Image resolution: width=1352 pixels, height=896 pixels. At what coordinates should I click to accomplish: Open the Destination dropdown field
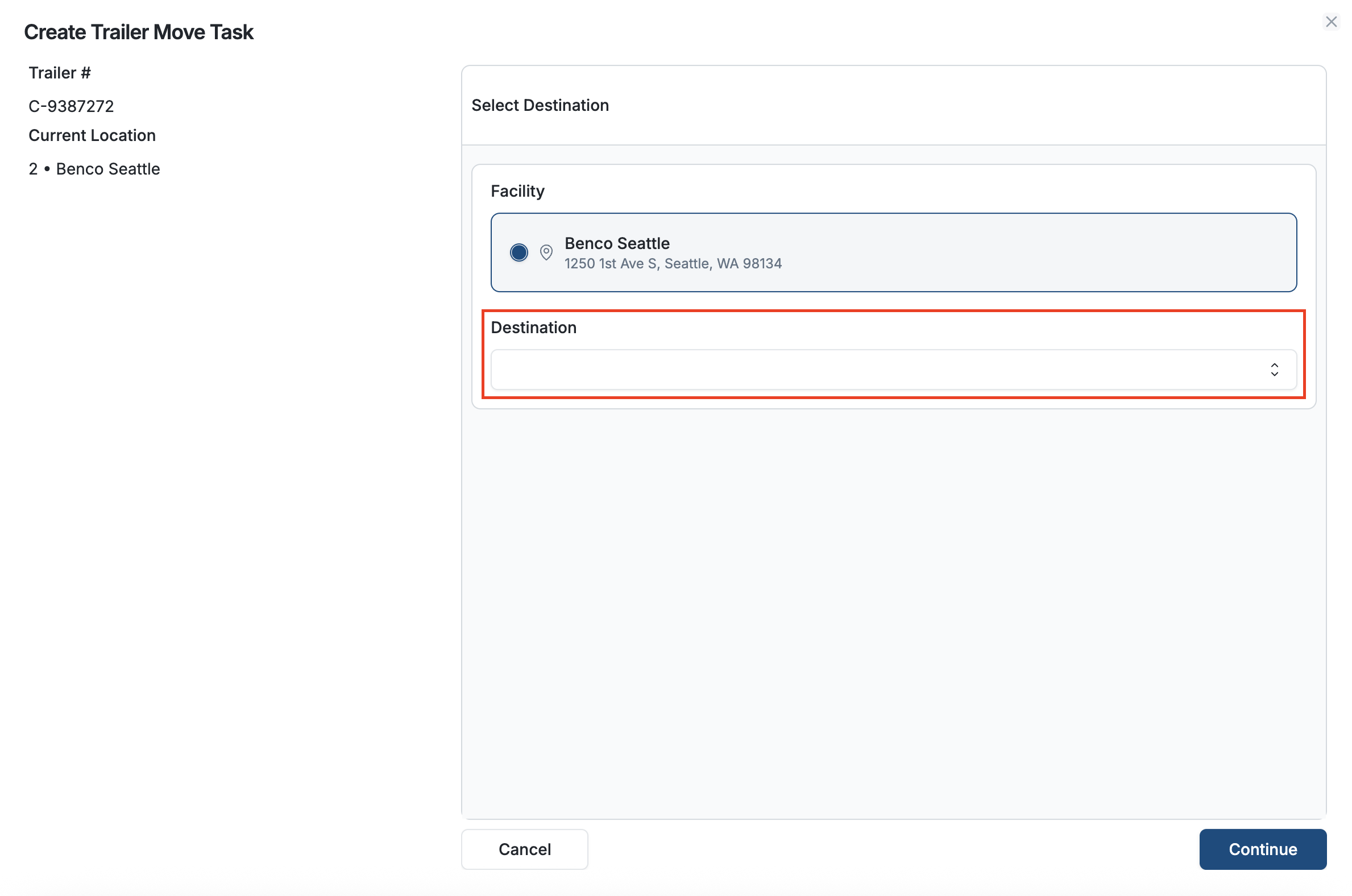pyautogui.click(x=893, y=370)
